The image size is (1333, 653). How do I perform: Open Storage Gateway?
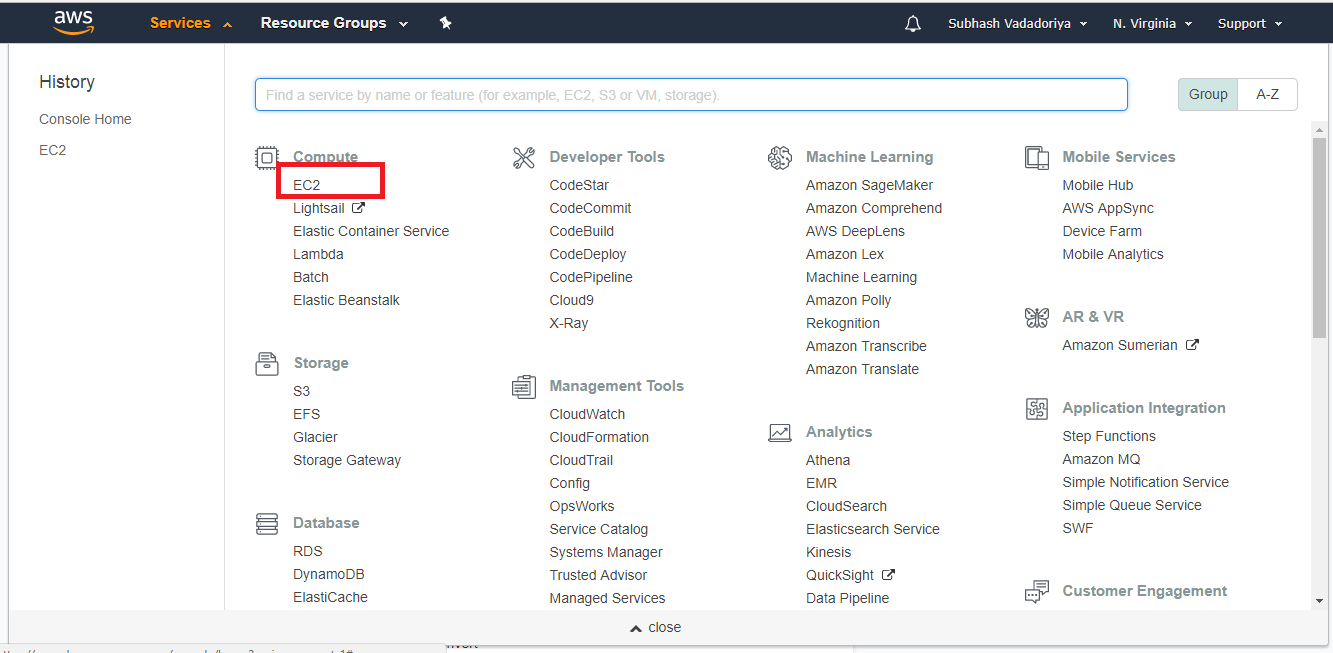[347, 460]
